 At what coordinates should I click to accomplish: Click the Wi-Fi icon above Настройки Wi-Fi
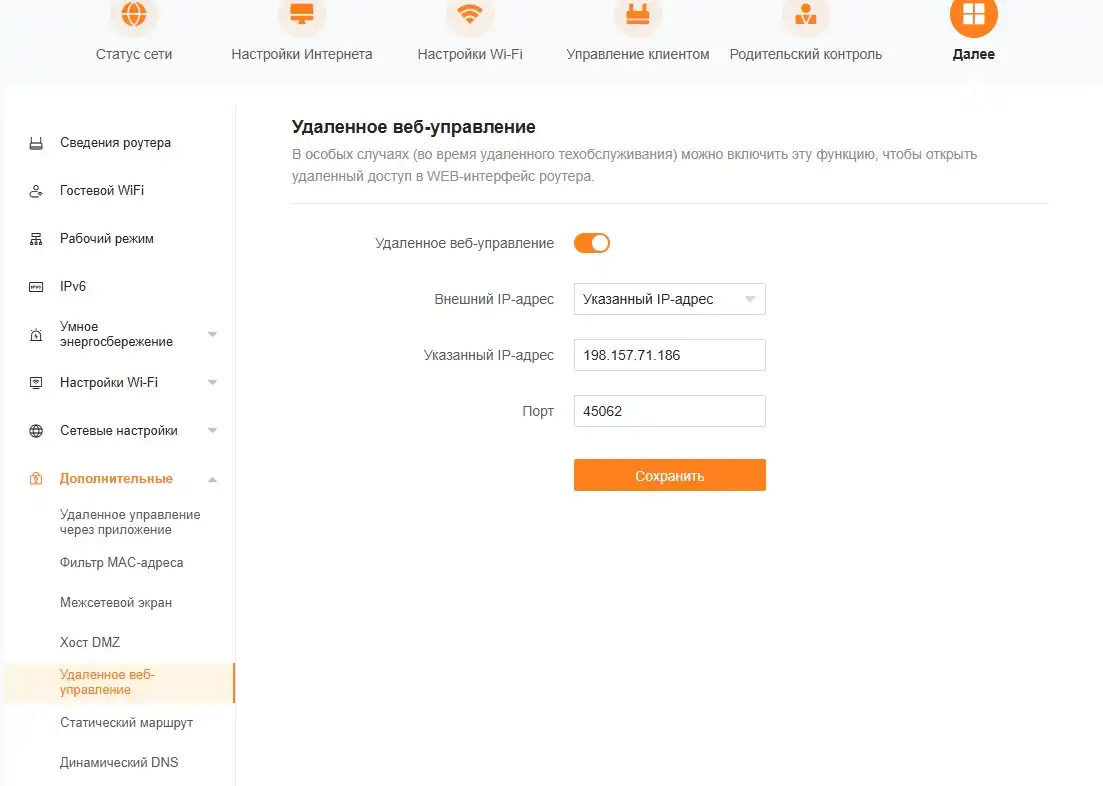(x=470, y=14)
